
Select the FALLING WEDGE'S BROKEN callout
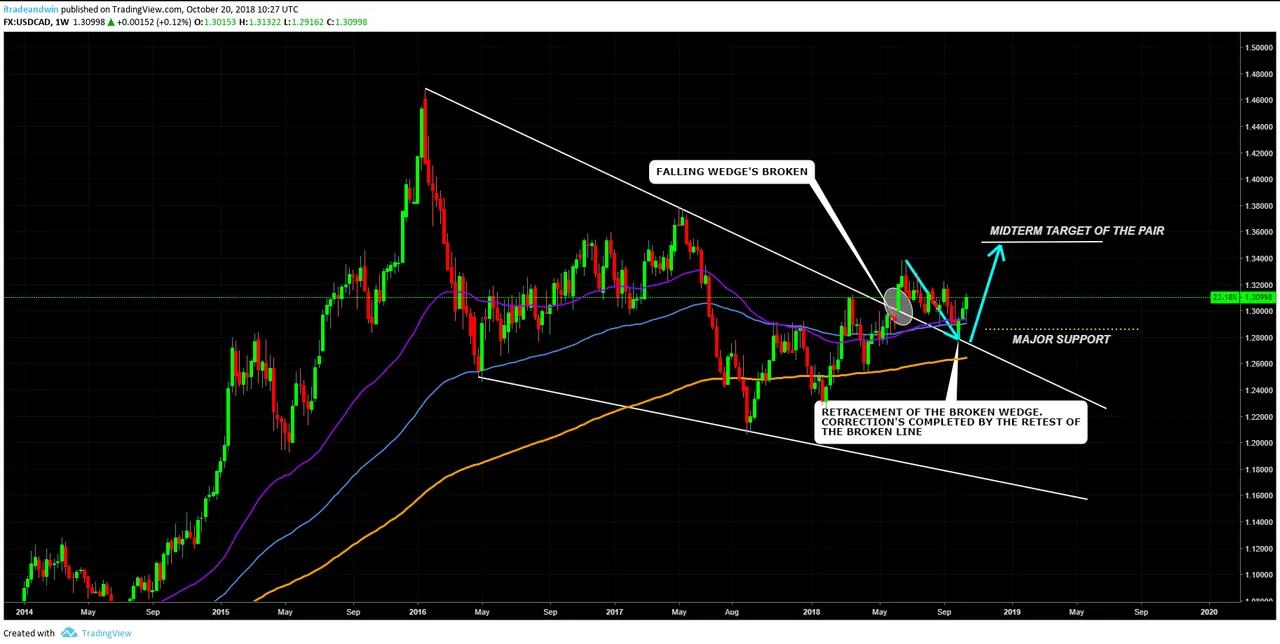point(731,172)
